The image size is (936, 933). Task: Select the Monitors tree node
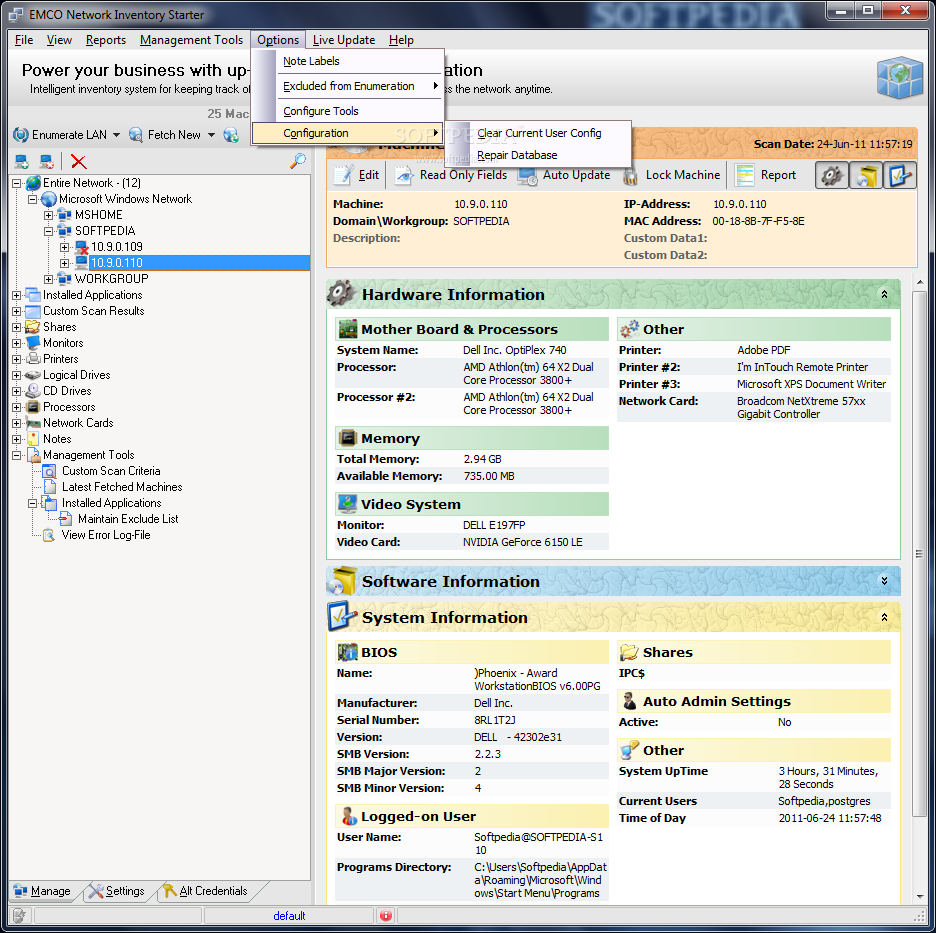point(63,343)
